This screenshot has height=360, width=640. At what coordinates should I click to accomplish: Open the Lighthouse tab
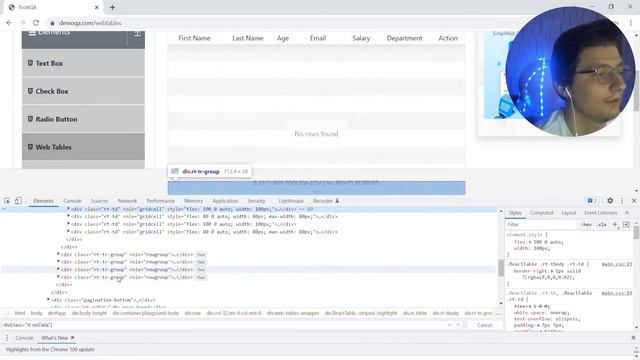pyautogui.click(x=291, y=201)
